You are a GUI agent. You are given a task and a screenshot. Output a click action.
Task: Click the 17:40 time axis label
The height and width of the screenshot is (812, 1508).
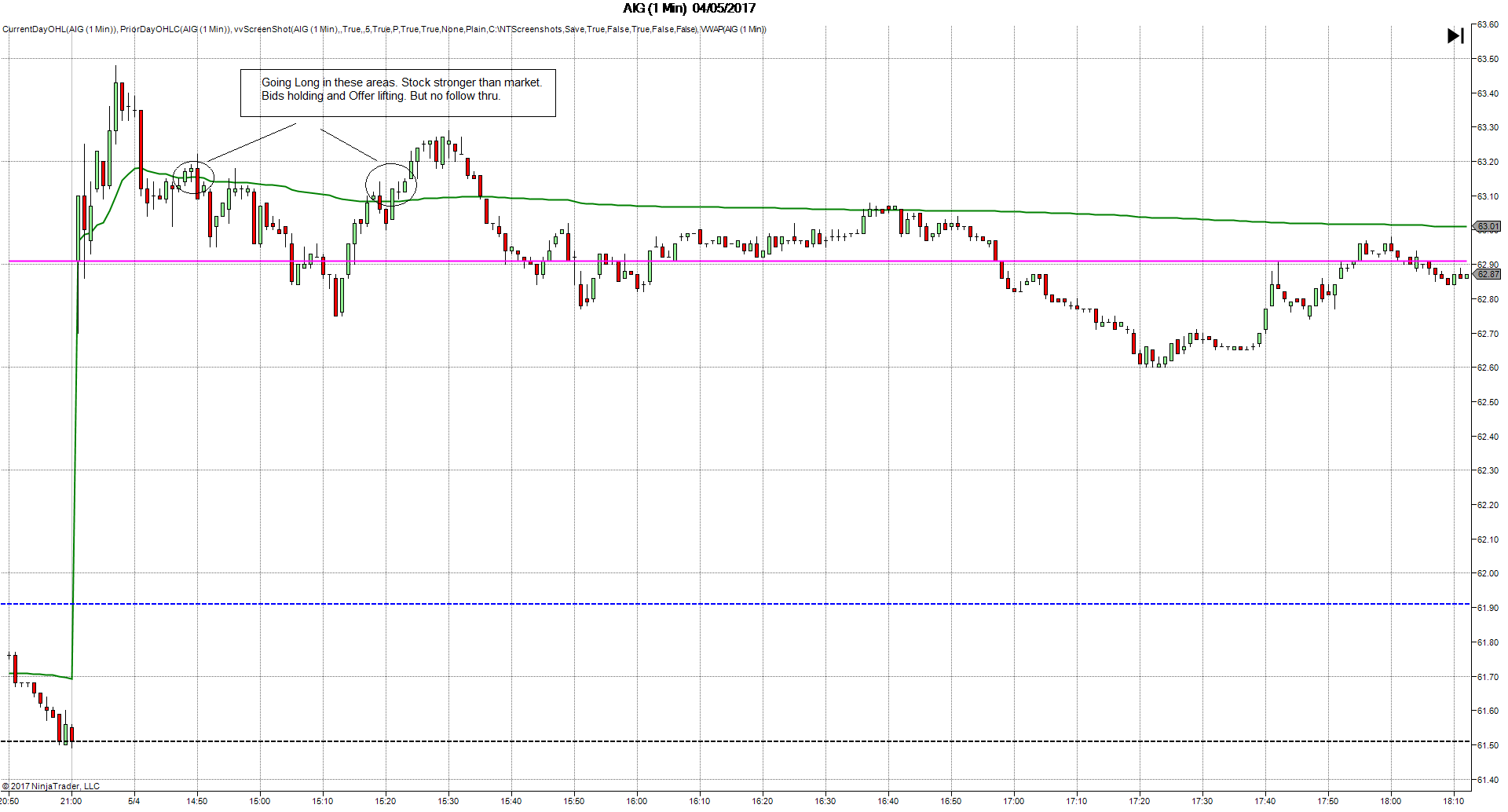point(1265,801)
